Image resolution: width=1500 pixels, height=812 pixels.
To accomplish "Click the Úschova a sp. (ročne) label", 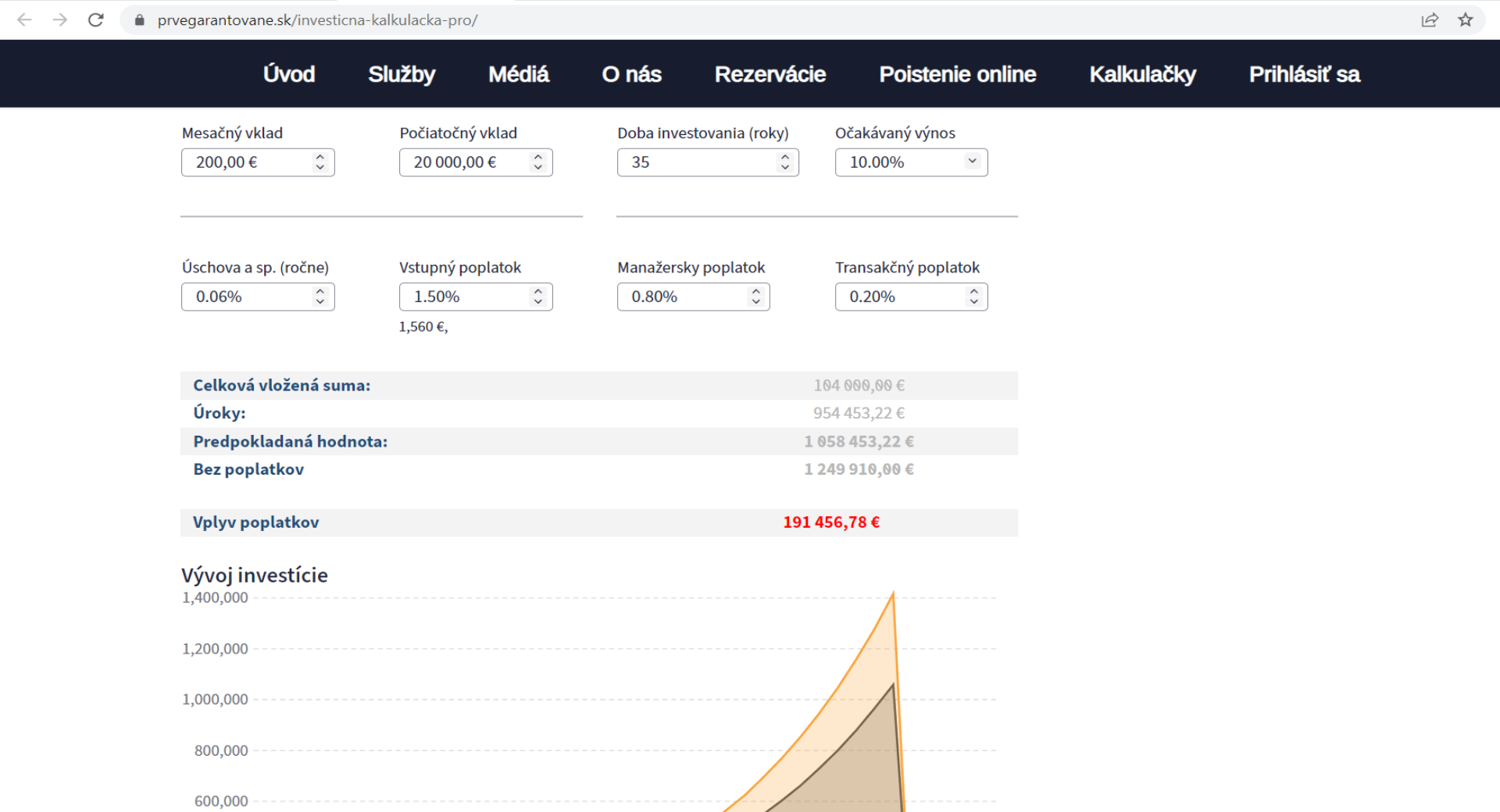I will (x=255, y=268).
